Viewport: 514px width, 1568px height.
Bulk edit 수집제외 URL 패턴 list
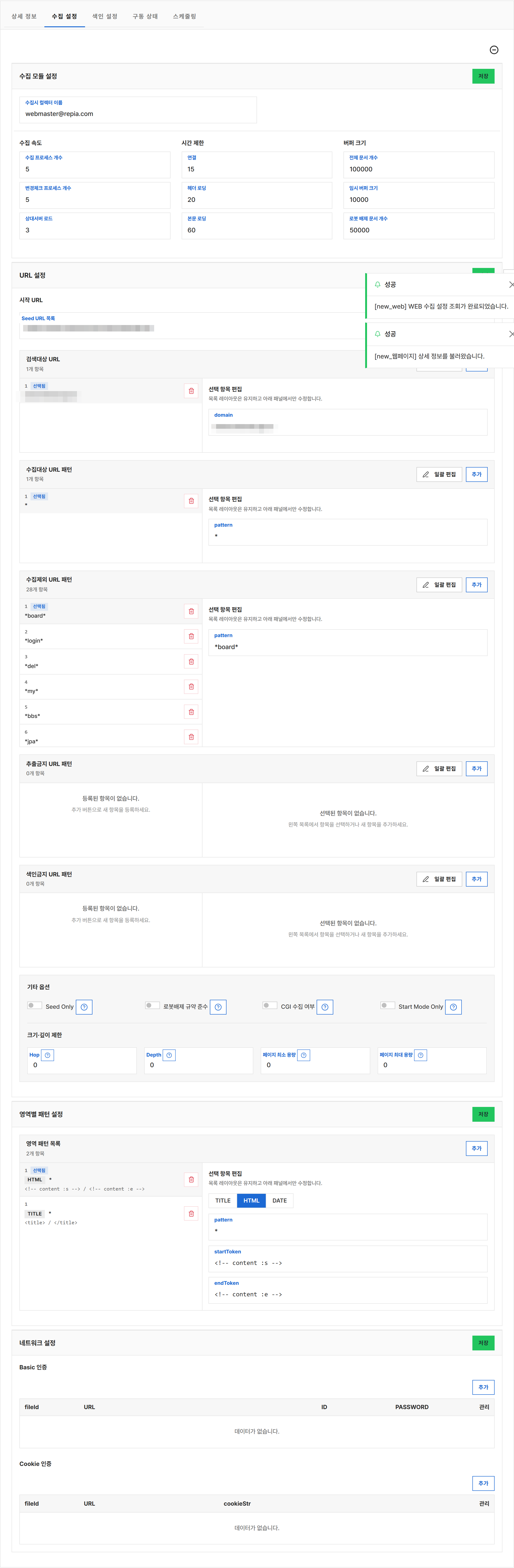[439, 584]
